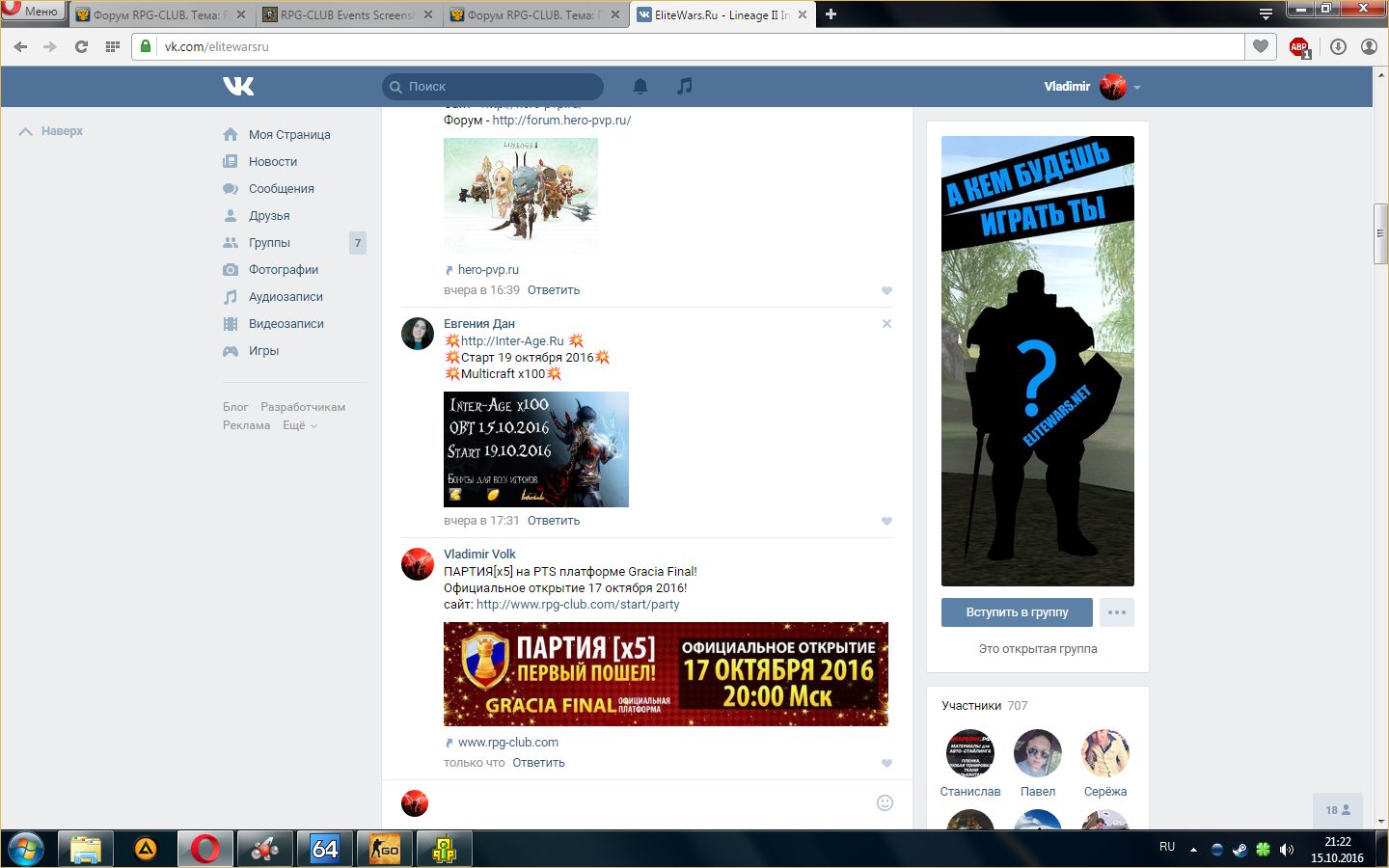Open the Vladimir Volk author name
The height and width of the screenshot is (868, 1389).
point(479,555)
